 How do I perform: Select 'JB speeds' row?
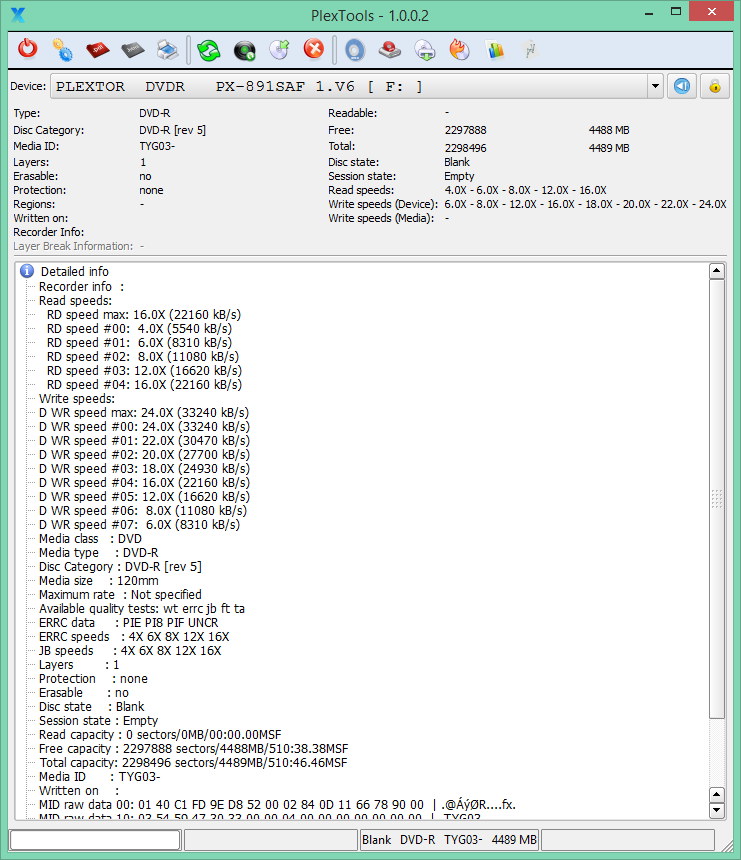tap(130, 650)
